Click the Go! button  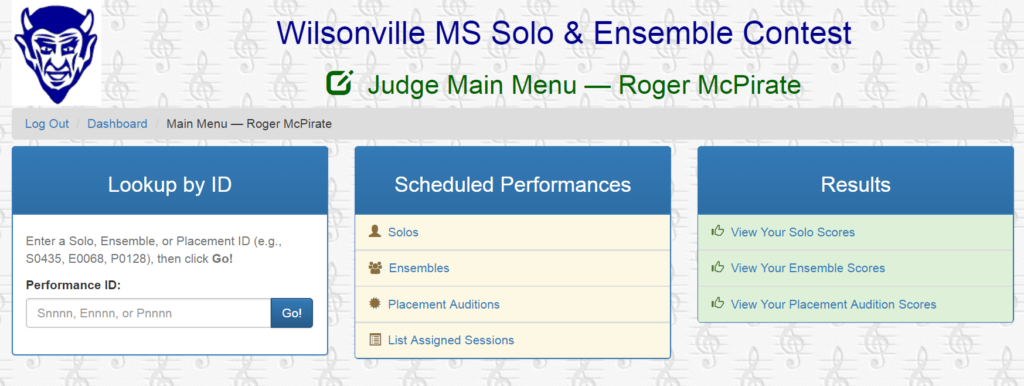[x=292, y=313]
